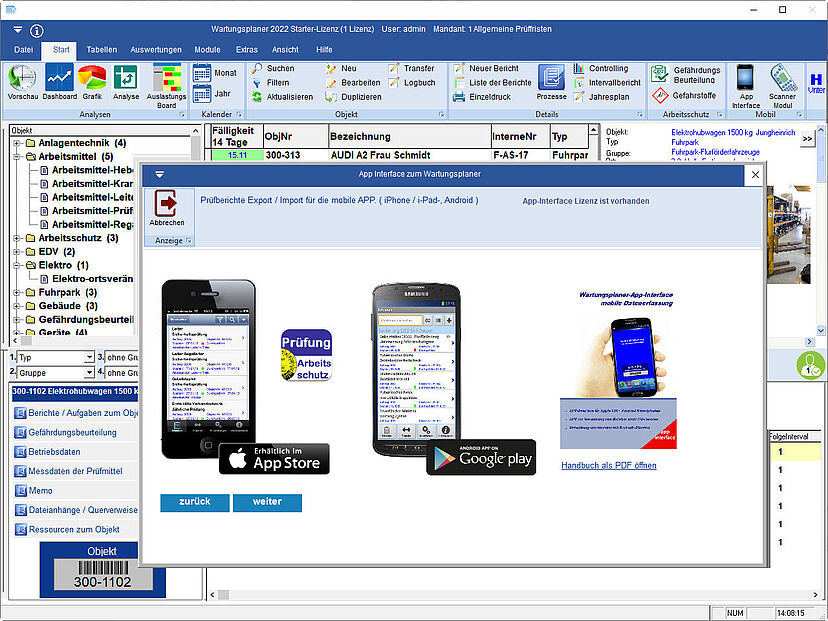Click Duplizieren in the Objekt group
The width and height of the screenshot is (828, 621).
coord(354,97)
